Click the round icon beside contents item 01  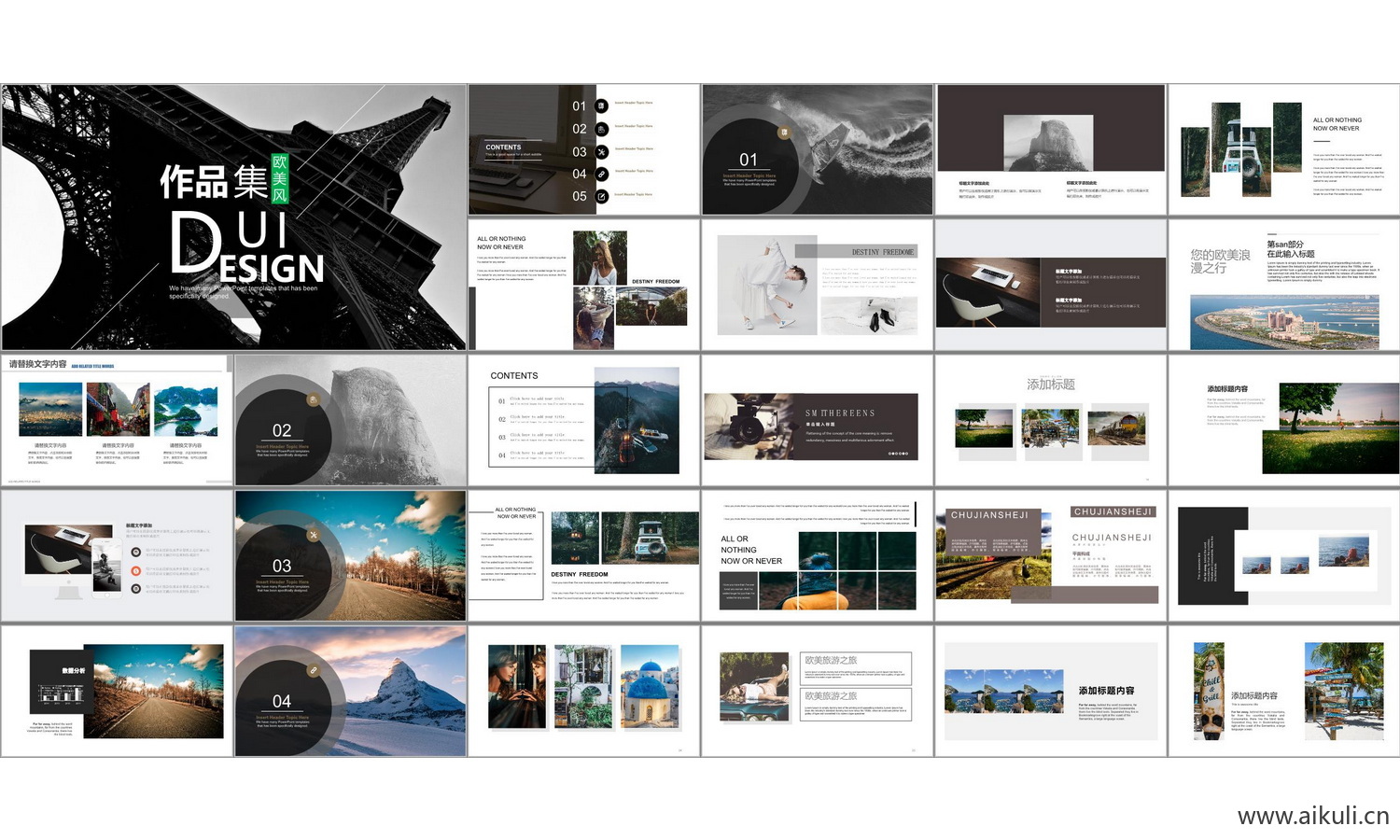click(x=602, y=105)
